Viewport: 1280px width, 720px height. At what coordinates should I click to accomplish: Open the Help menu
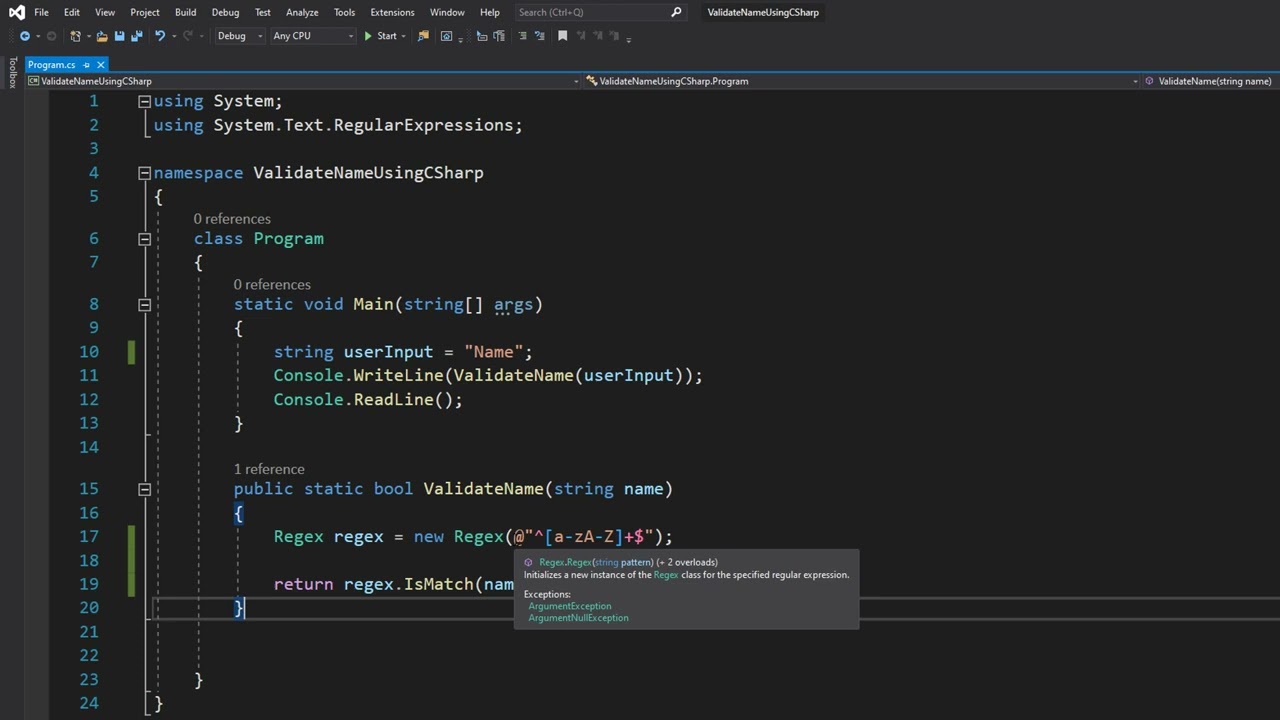(x=489, y=12)
